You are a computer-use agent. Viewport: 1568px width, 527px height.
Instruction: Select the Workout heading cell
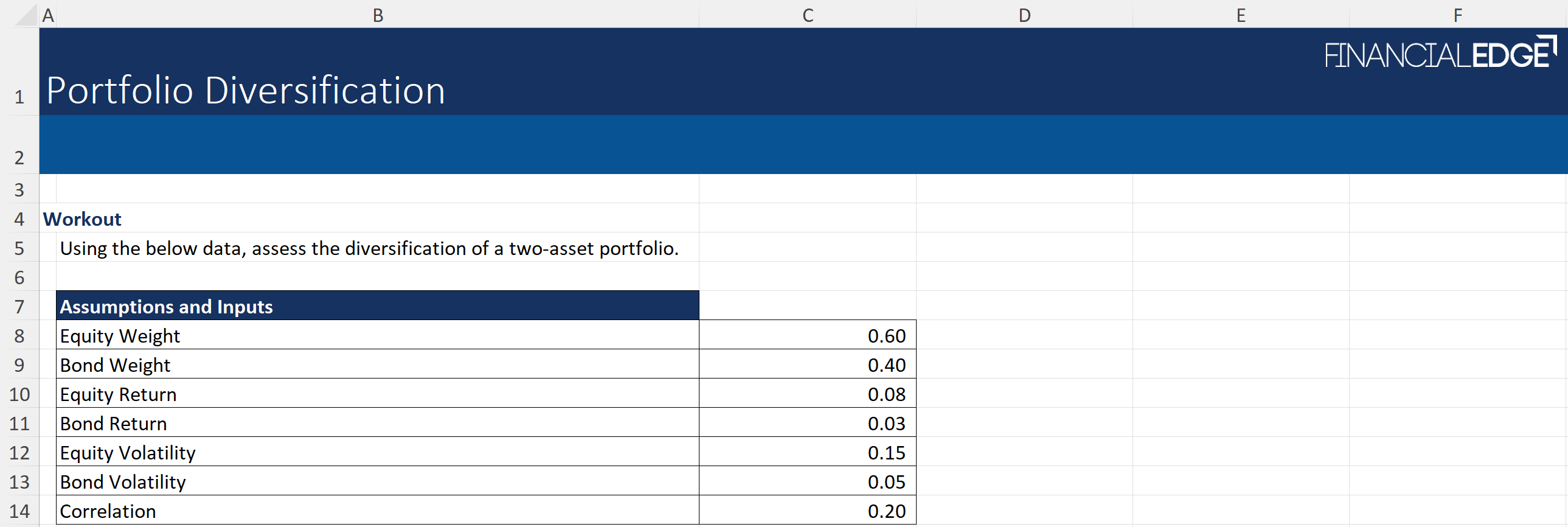82,218
